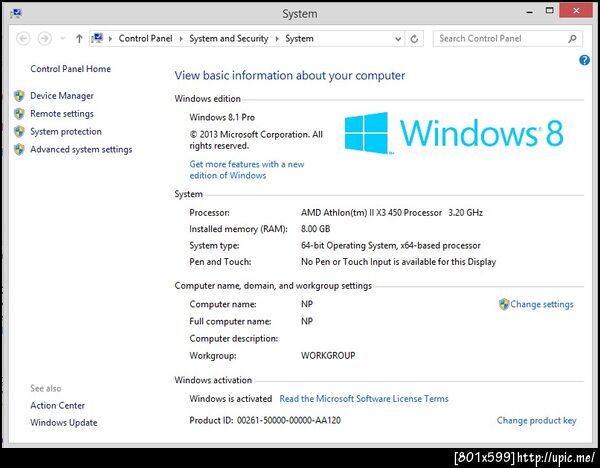Go forward with the forward arrow
Viewport: 600px width, 468px height.
(45, 39)
